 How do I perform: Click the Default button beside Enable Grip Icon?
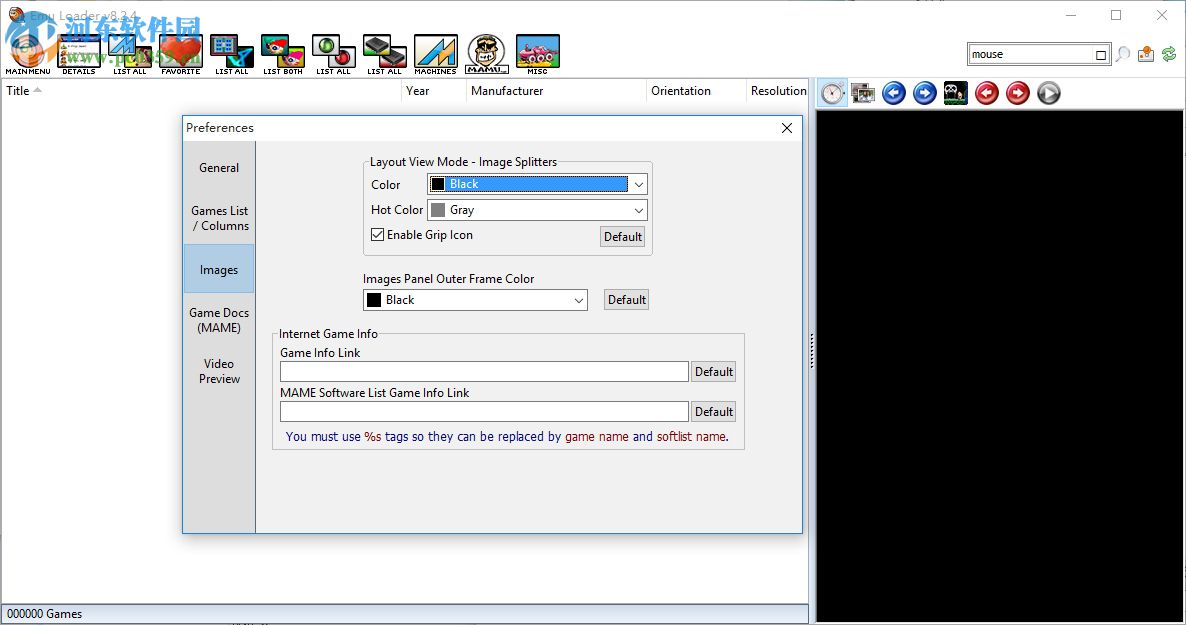(622, 236)
